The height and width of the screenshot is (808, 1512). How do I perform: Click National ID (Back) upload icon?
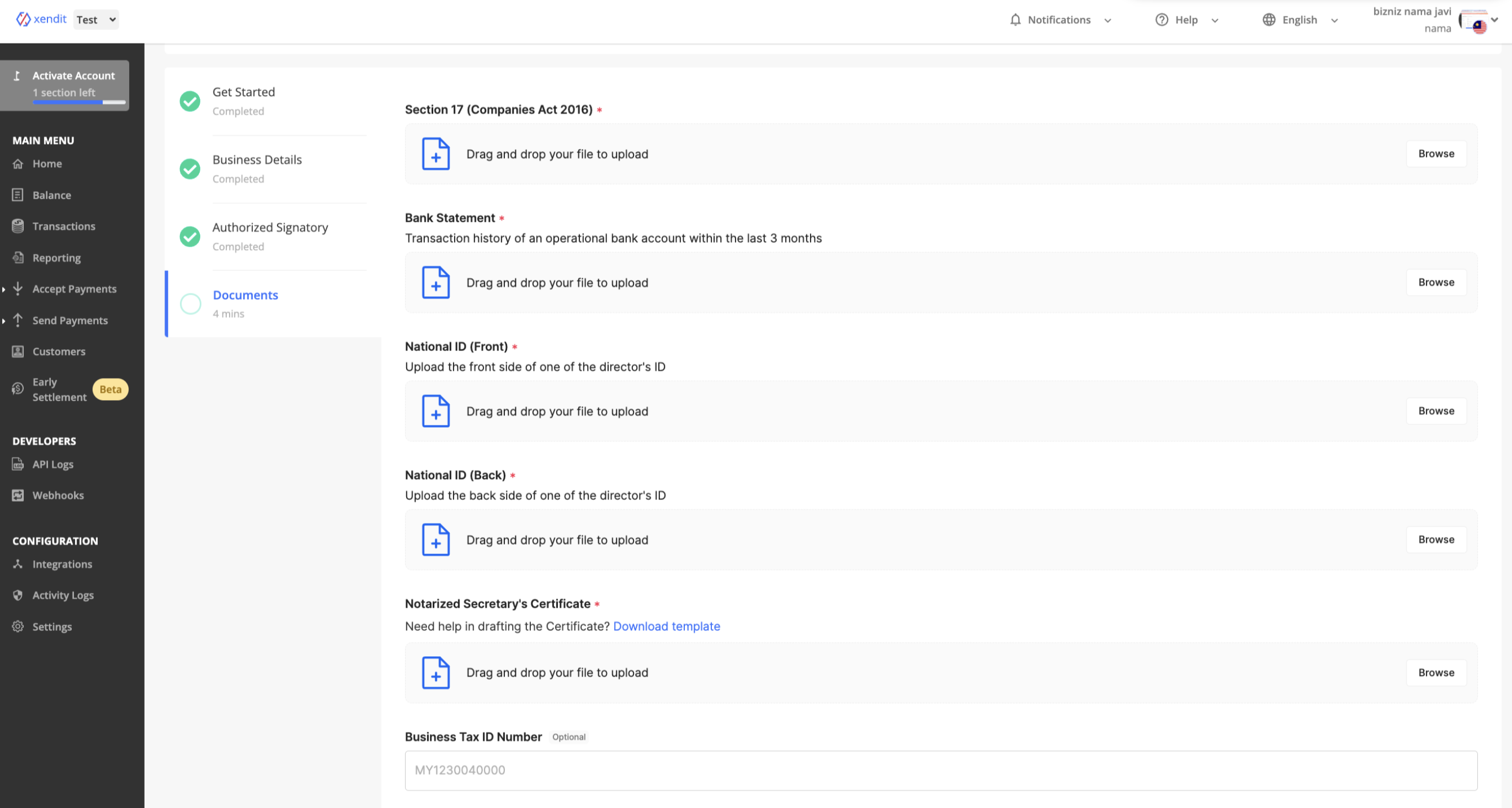pos(436,540)
